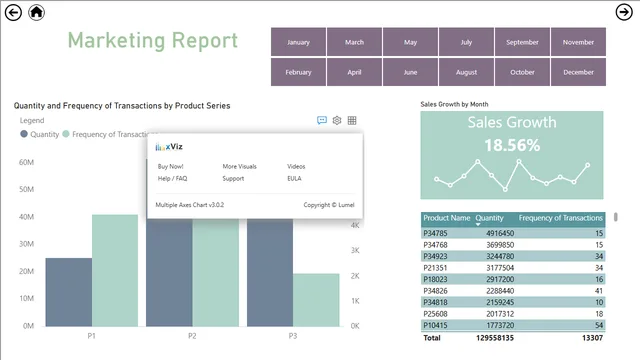This screenshot has height=360, width=640.
Task: Select table row P10415
Action: click(513, 325)
